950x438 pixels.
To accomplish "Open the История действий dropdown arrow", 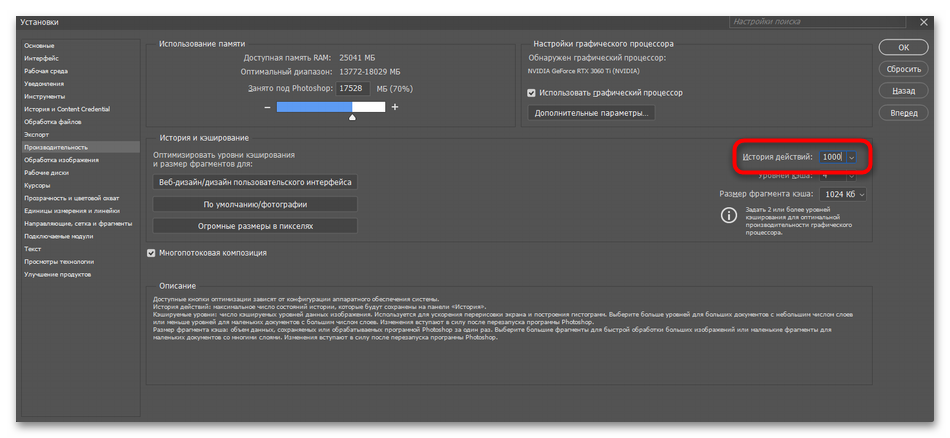I will tap(852, 157).
